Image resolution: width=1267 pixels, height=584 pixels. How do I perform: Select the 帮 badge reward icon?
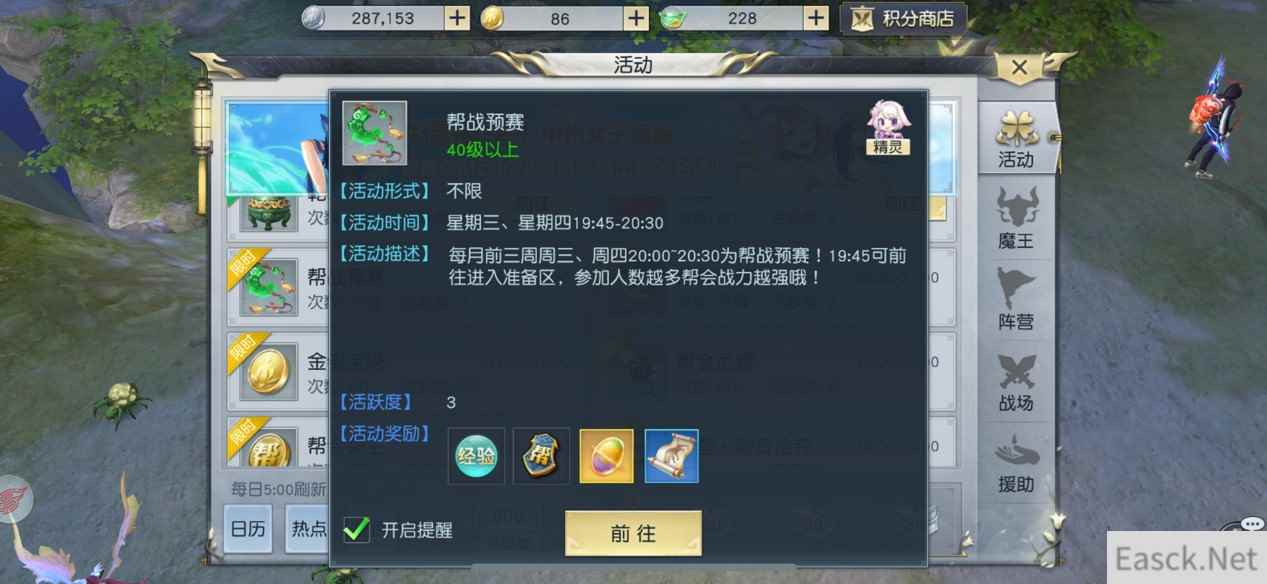click(542, 456)
